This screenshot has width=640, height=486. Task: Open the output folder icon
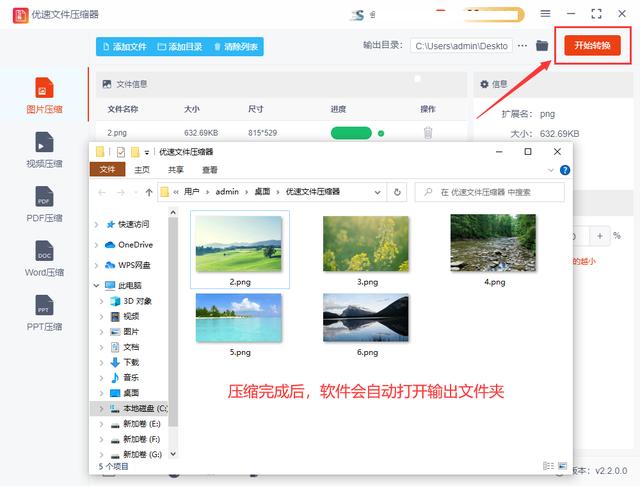coord(542,45)
